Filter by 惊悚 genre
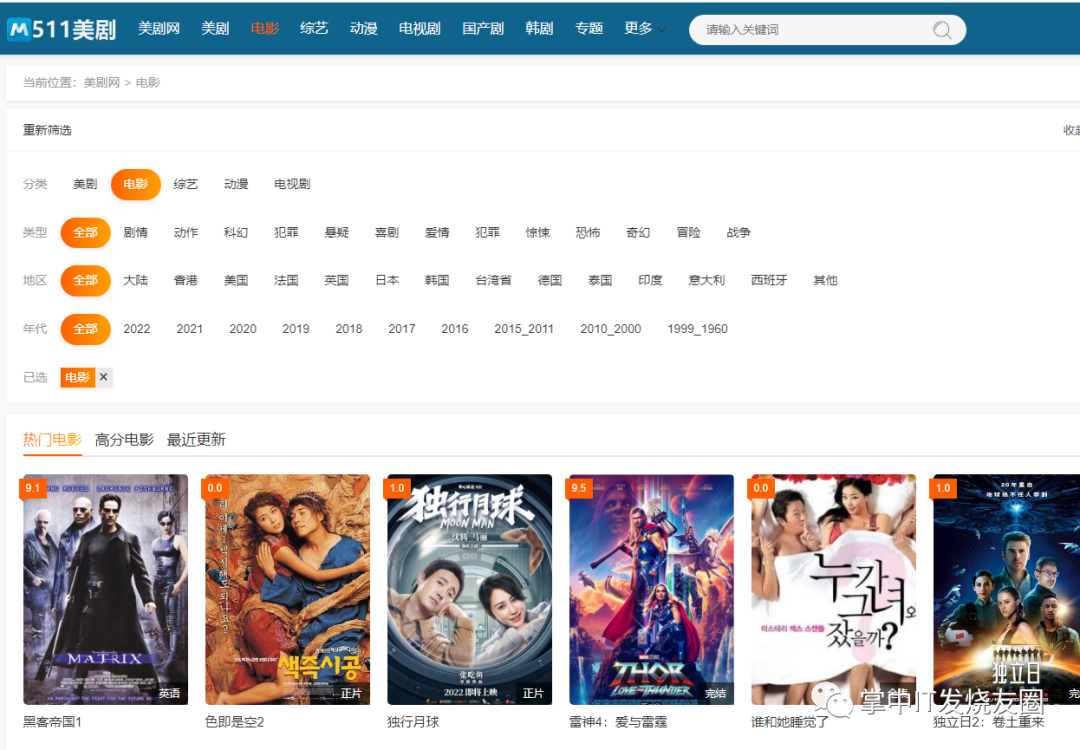Viewport: 1080px width, 750px height. pyautogui.click(x=538, y=232)
